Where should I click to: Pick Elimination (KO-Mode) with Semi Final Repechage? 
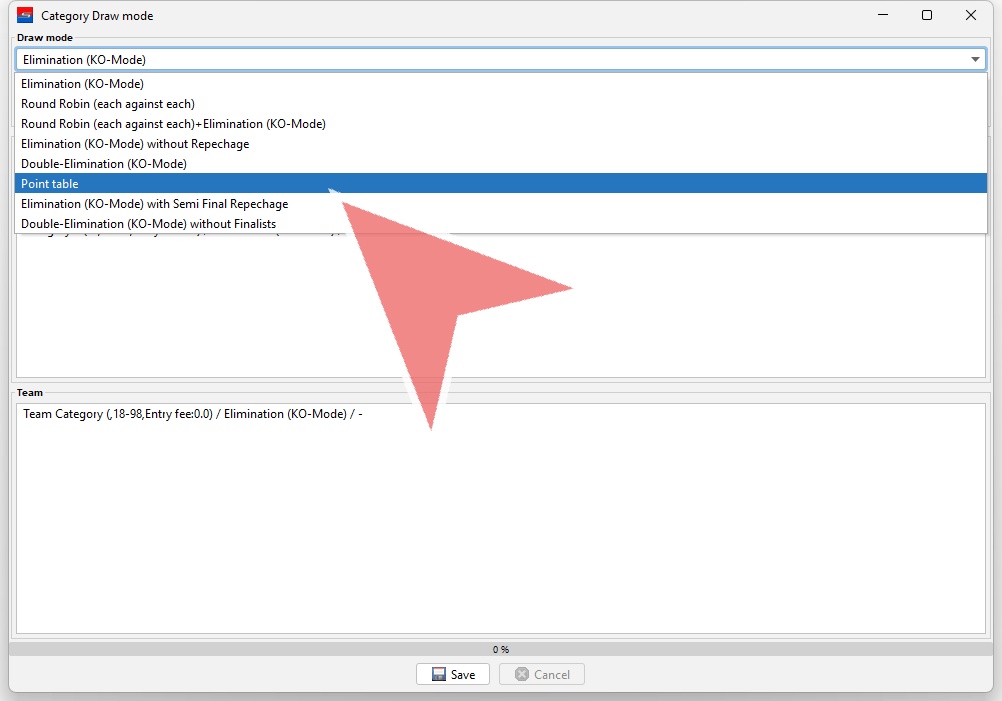click(154, 204)
